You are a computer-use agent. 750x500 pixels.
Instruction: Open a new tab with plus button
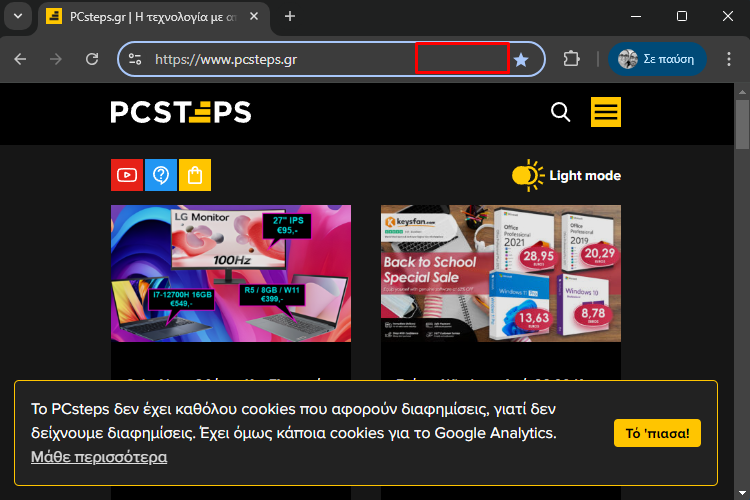tap(289, 16)
